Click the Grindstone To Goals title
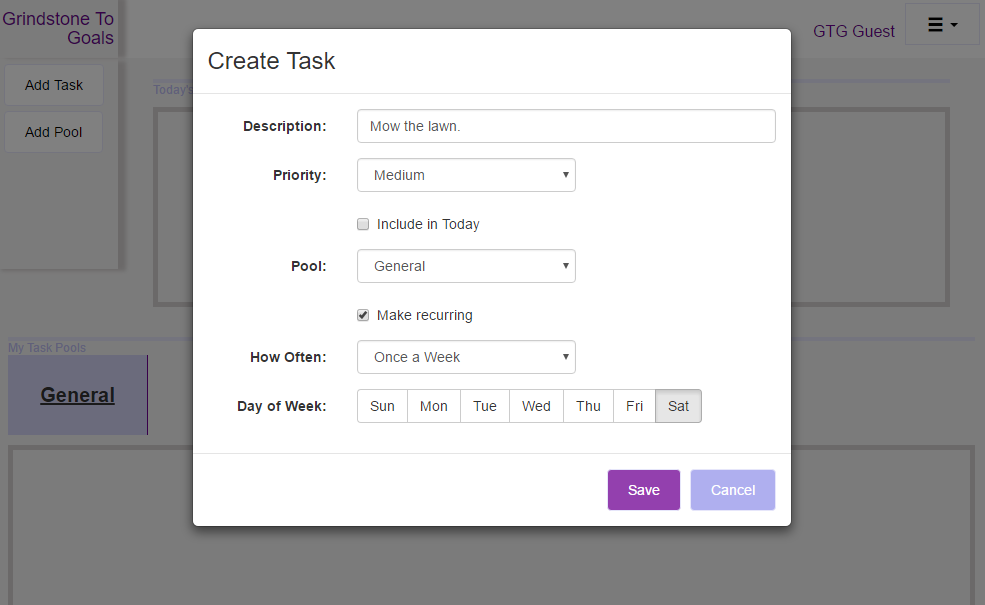Screen dimensions: 985x605 [58, 28]
